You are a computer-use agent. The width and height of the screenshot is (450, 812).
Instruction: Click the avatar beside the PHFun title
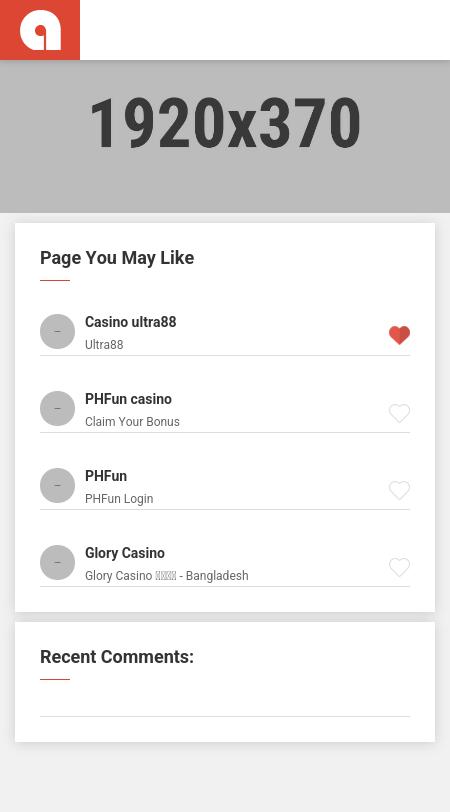click(x=57, y=486)
